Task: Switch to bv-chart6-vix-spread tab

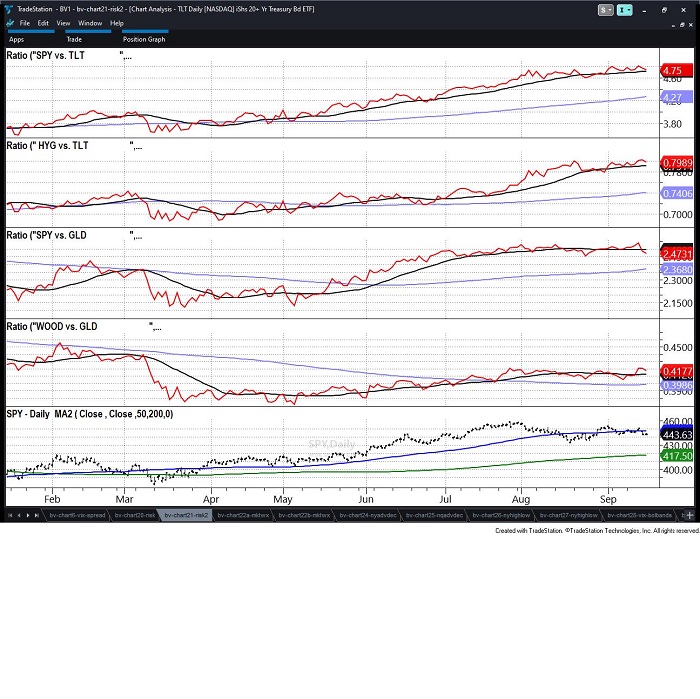Action: tap(77, 515)
